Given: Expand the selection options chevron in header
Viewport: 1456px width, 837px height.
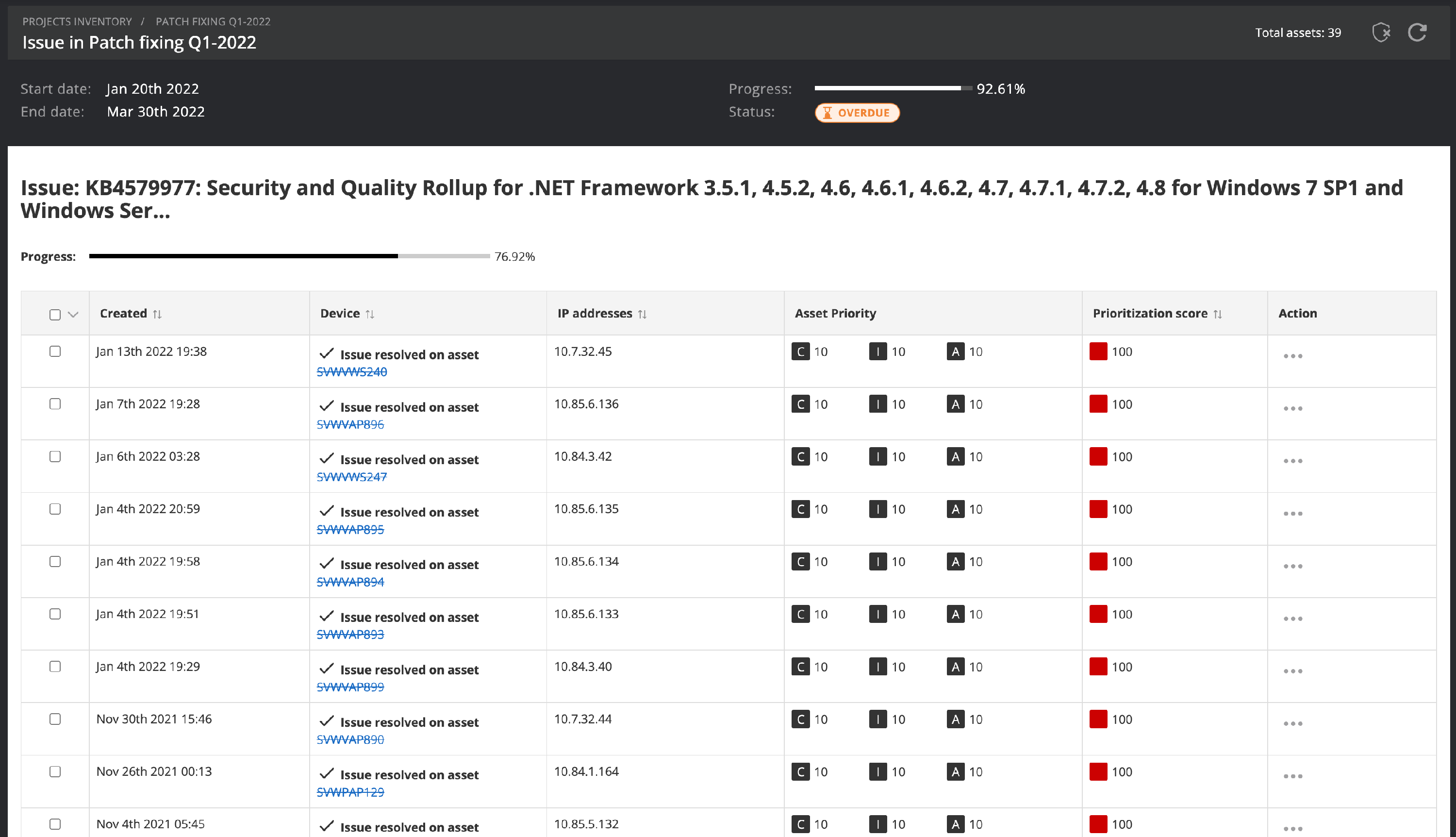Looking at the screenshot, I should [73, 315].
